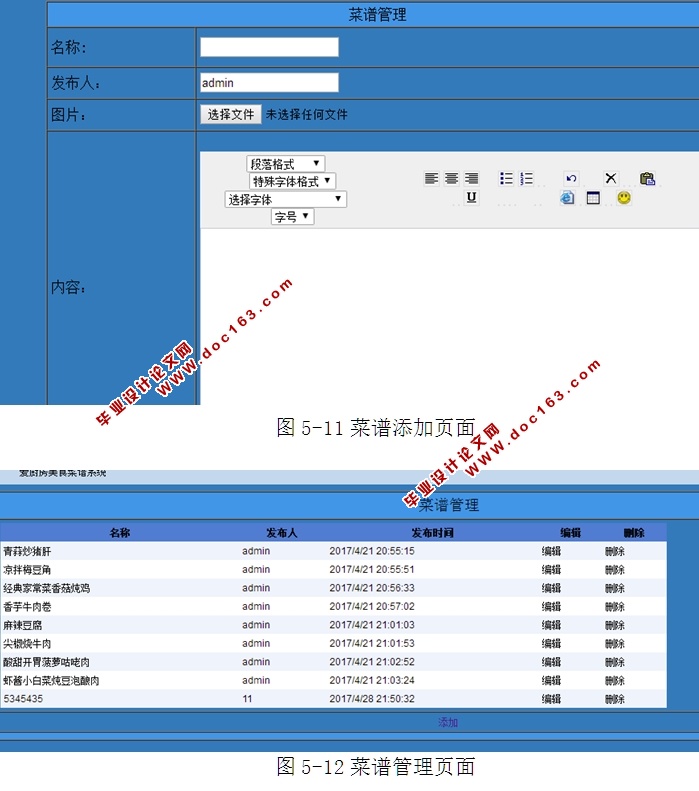This screenshot has width=699, height=791.
Task: Align text right in editor toolbar
Action: tap(472, 179)
